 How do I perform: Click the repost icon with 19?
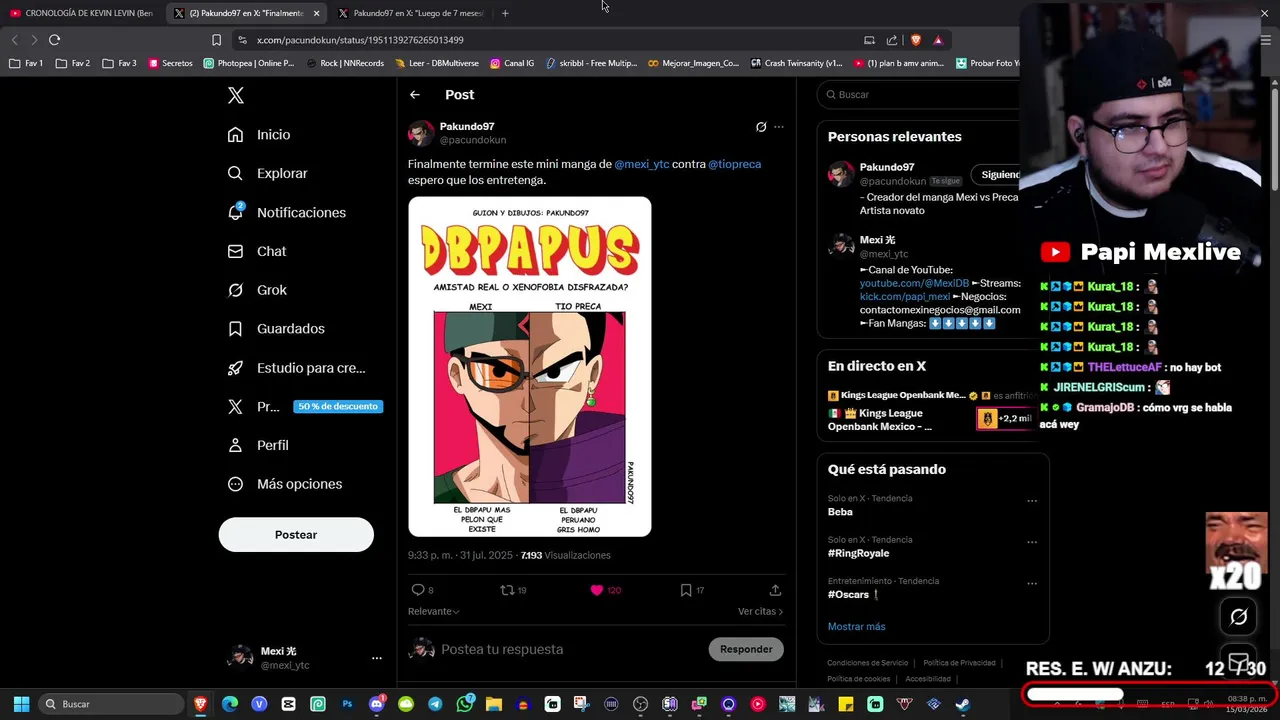513,590
